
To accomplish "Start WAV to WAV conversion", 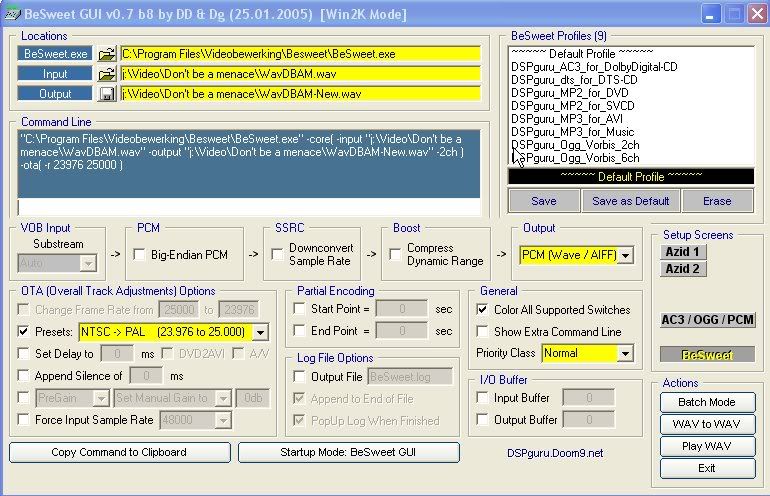I will [707, 424].
